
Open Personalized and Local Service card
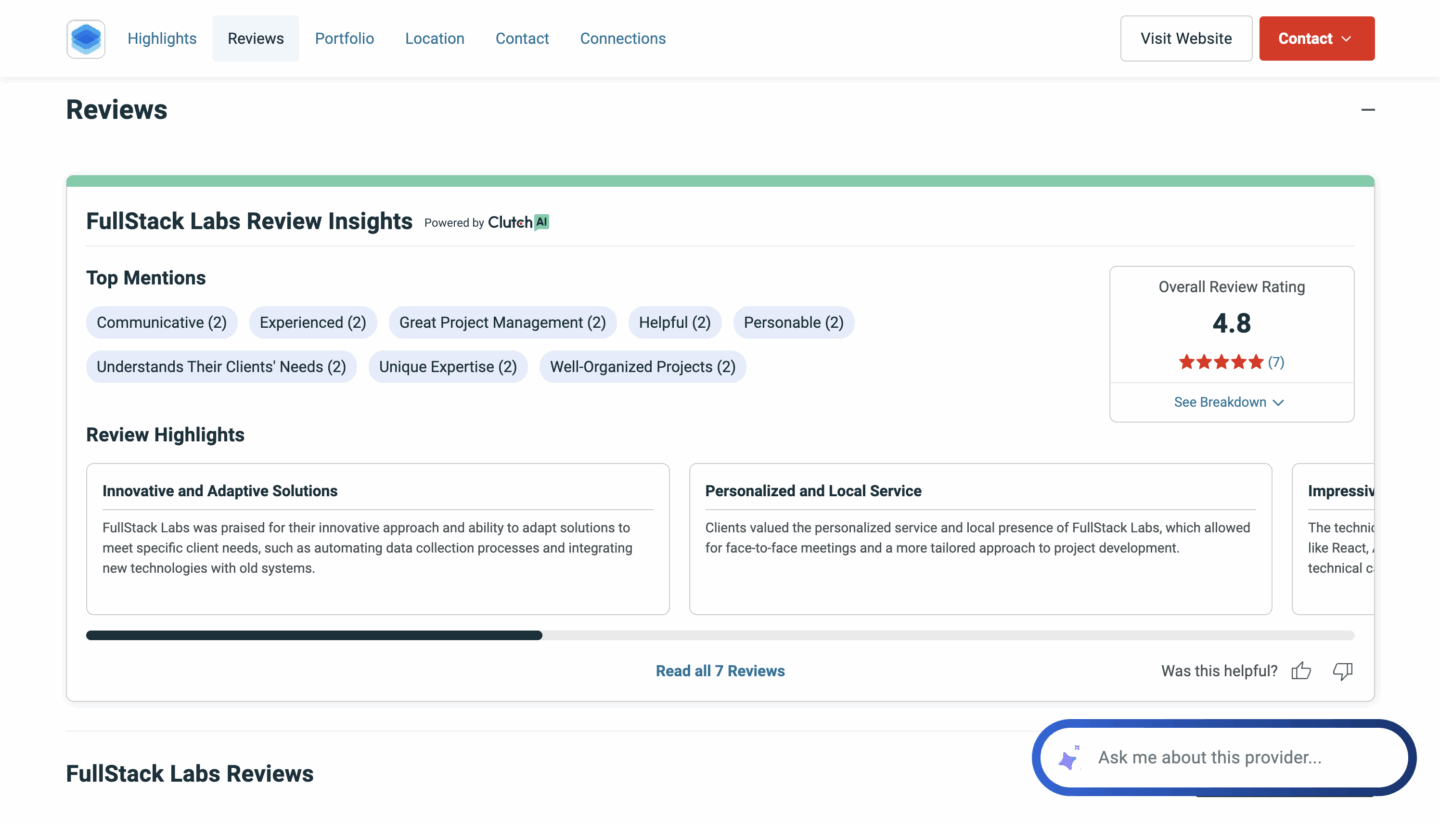pyautogui.click(x=980, y=539)
